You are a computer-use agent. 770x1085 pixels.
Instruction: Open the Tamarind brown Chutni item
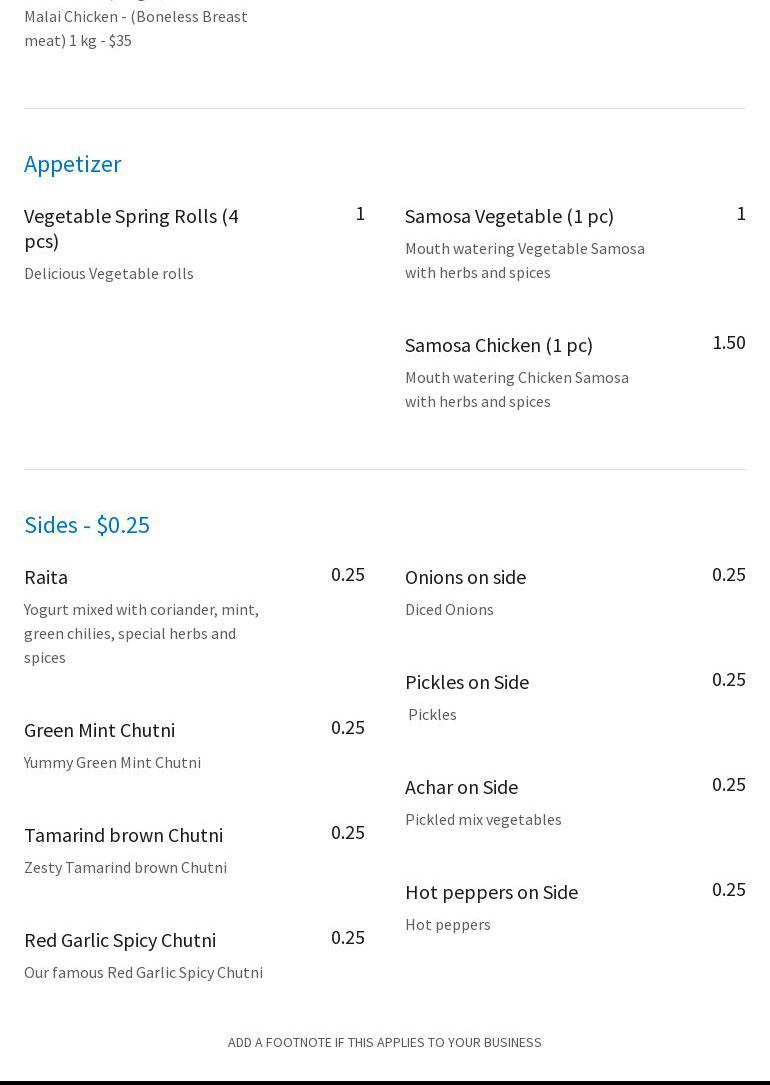click(x=123, y=835)
